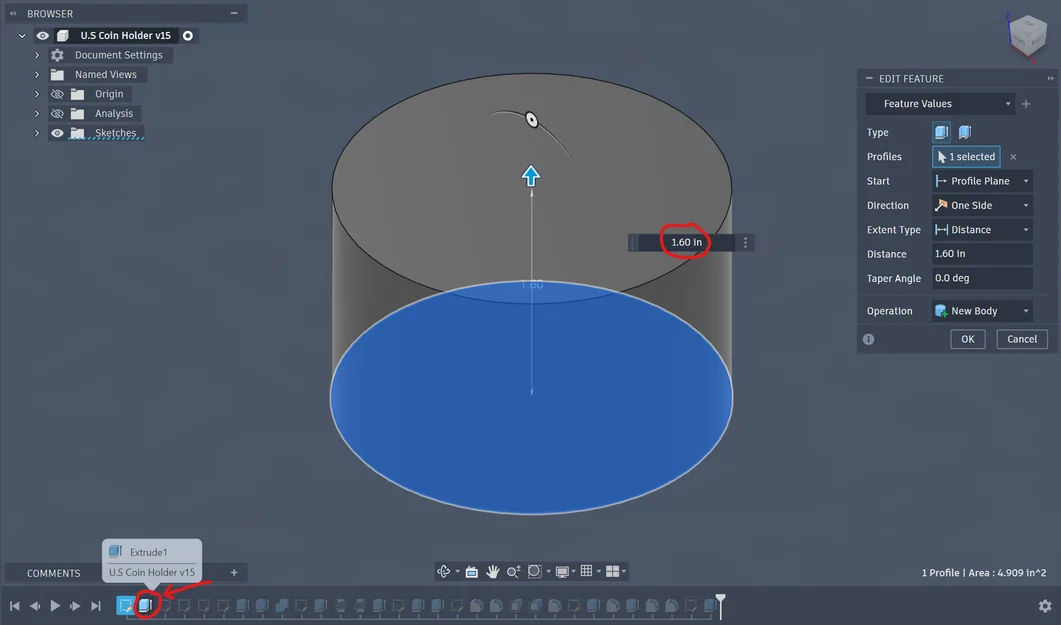
Task: Click the Document Settings gear icon
Action: [58, 55]
